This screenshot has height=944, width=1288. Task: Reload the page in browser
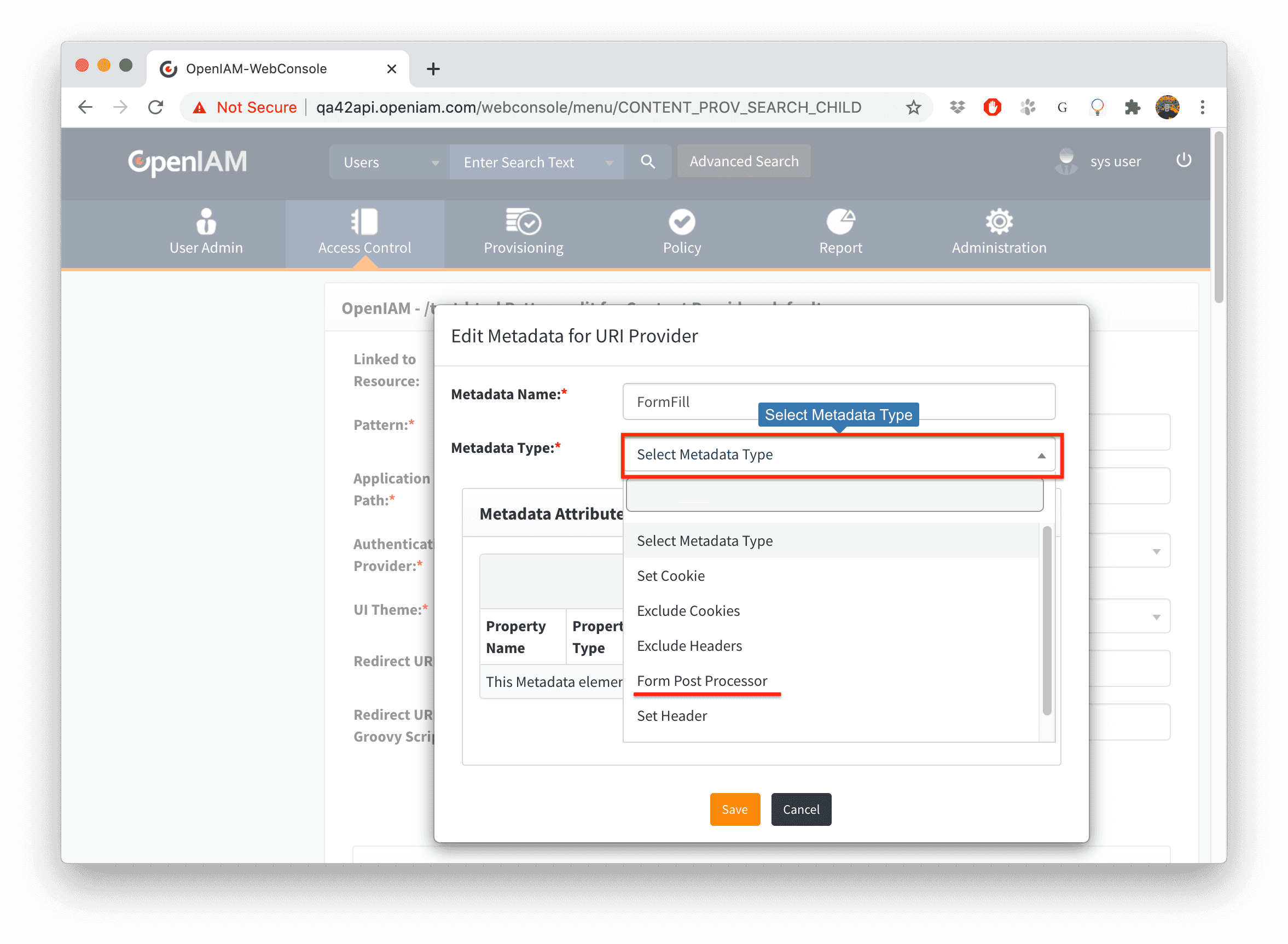click(x=155, y=107)
